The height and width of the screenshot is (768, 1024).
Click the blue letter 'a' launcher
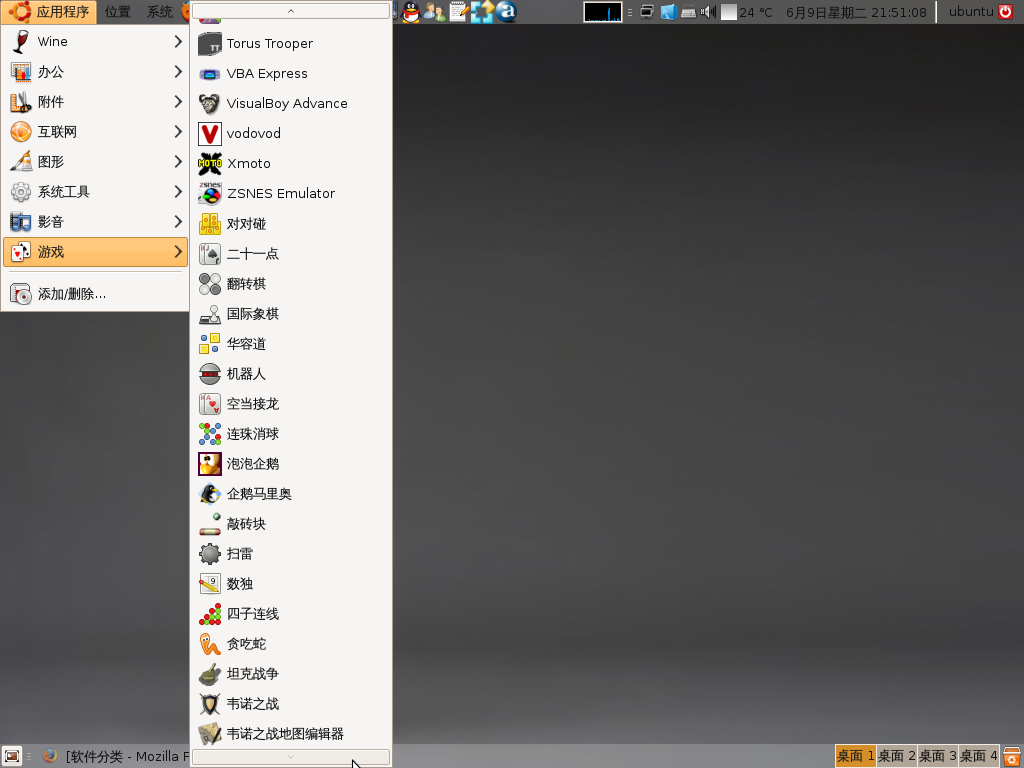pos(506,12)
